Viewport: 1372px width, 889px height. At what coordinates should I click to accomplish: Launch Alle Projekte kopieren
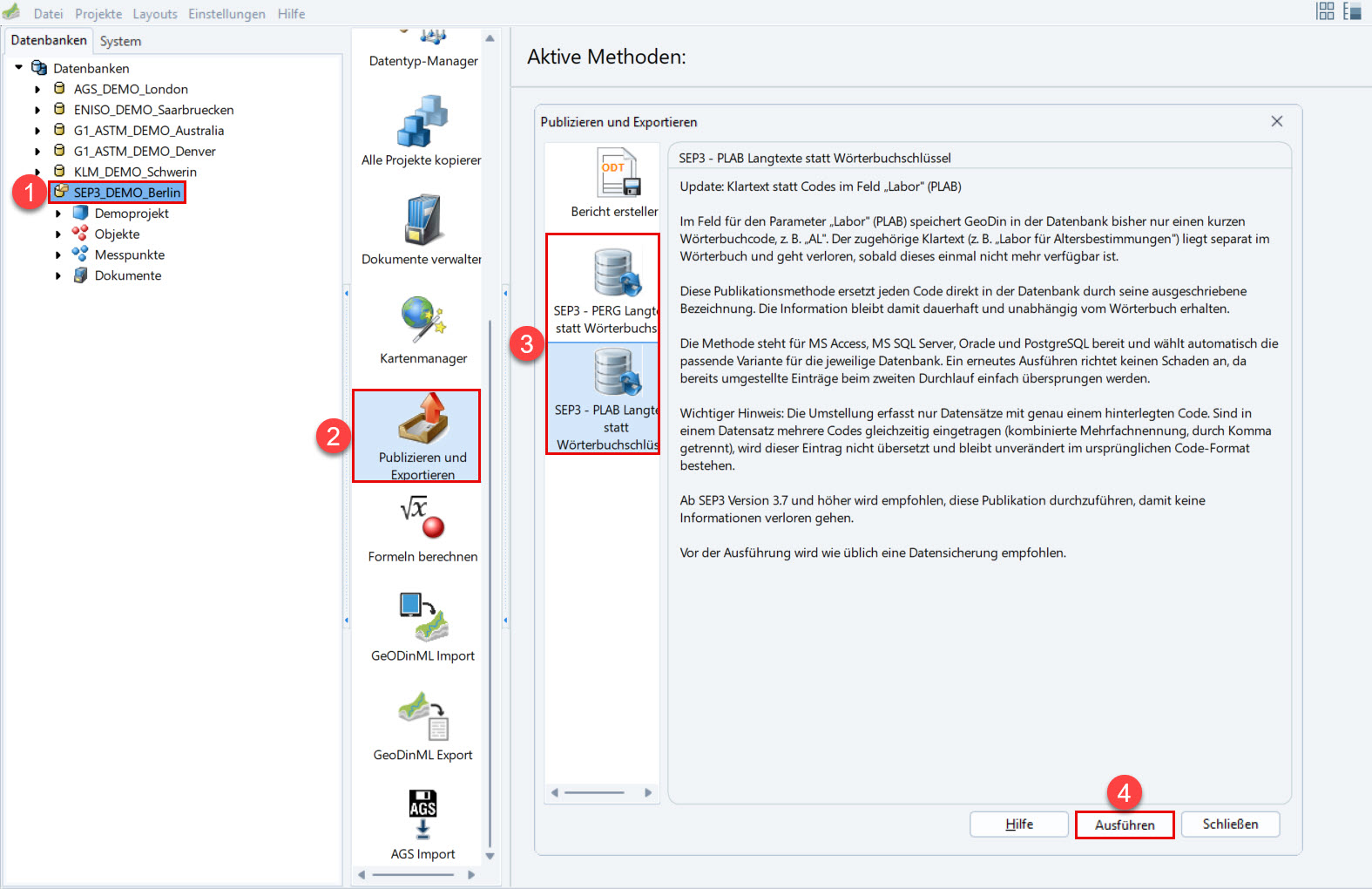tap(422, 131)
